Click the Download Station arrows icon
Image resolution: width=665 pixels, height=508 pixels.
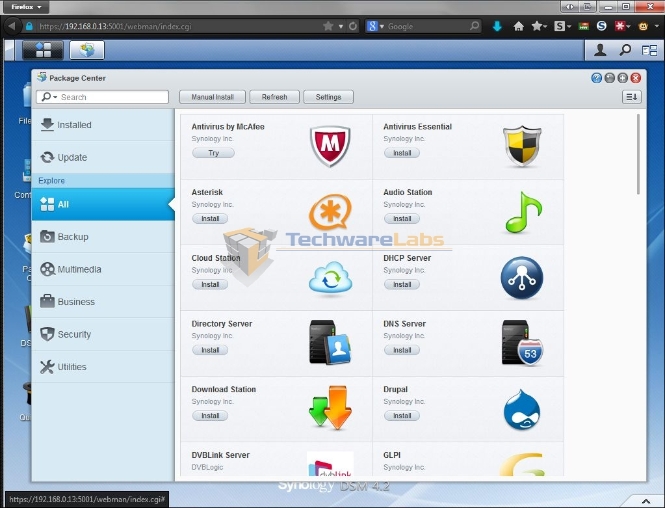click(330, 408)
